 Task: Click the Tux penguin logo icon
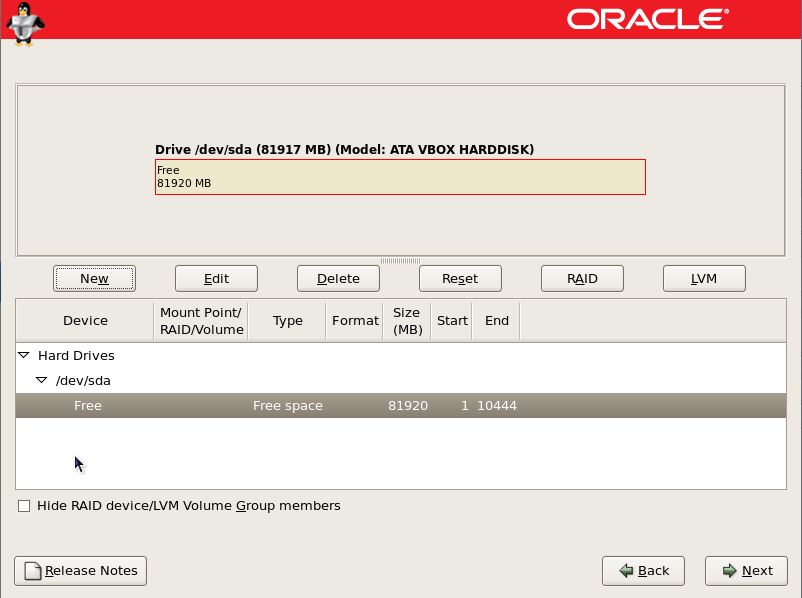click(25, 24)
